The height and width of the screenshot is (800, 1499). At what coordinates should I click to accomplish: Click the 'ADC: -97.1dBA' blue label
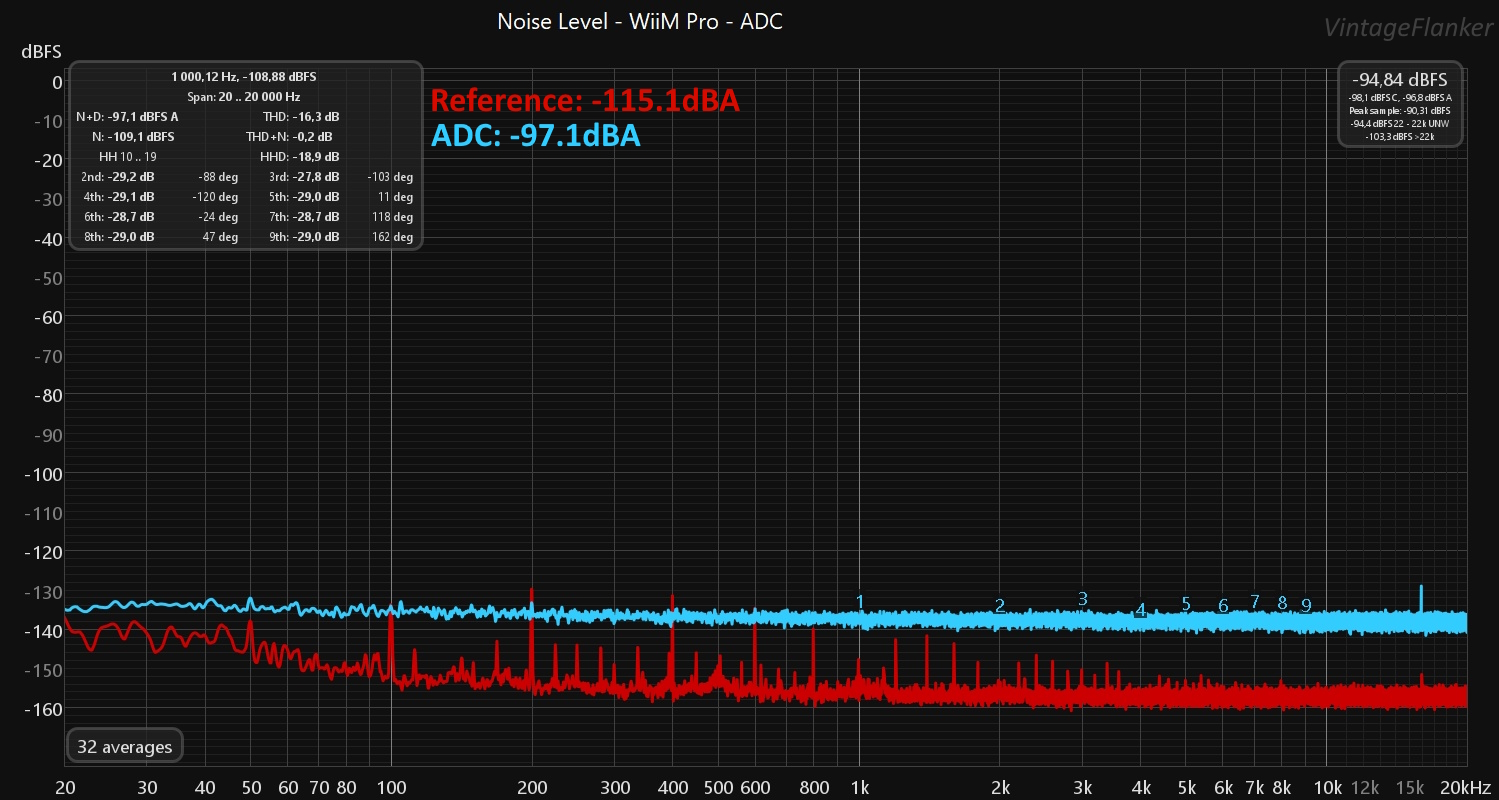pos(535,136)
